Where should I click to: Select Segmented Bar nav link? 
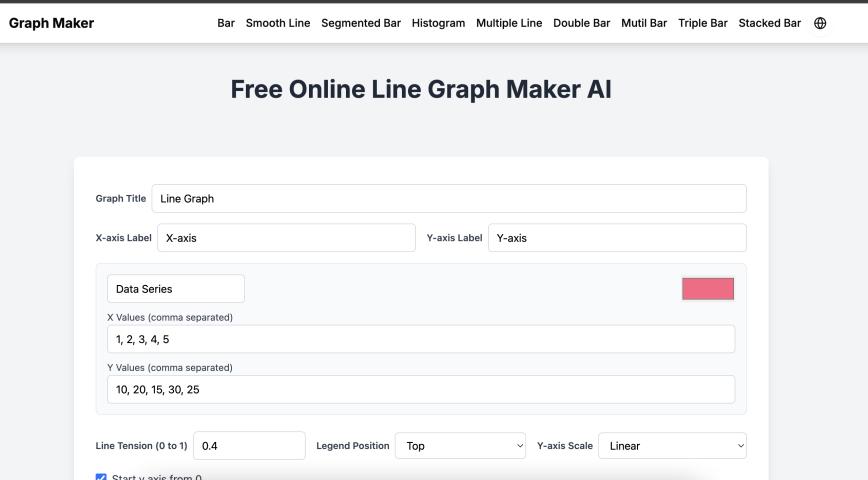pos(361,23)
